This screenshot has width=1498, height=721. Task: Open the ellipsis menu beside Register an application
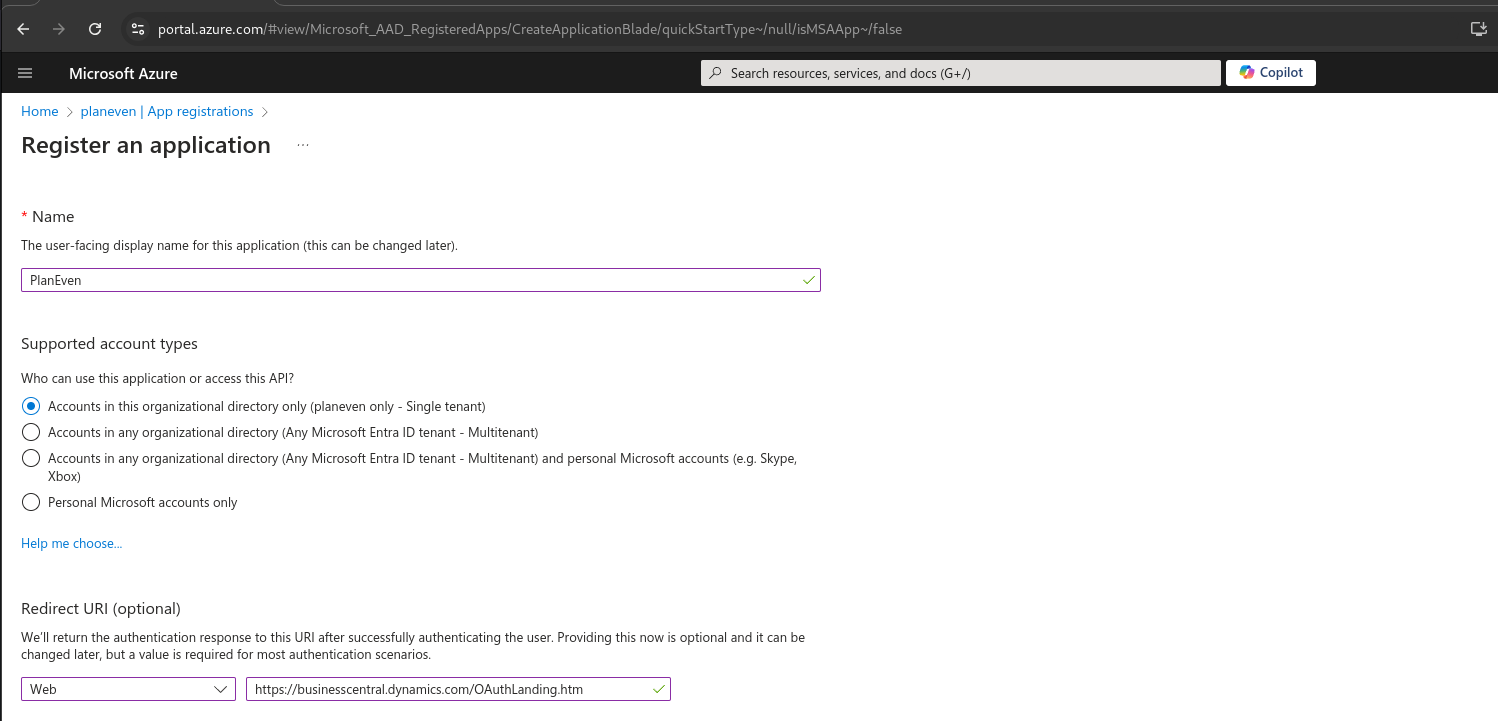tap(303, 146)
